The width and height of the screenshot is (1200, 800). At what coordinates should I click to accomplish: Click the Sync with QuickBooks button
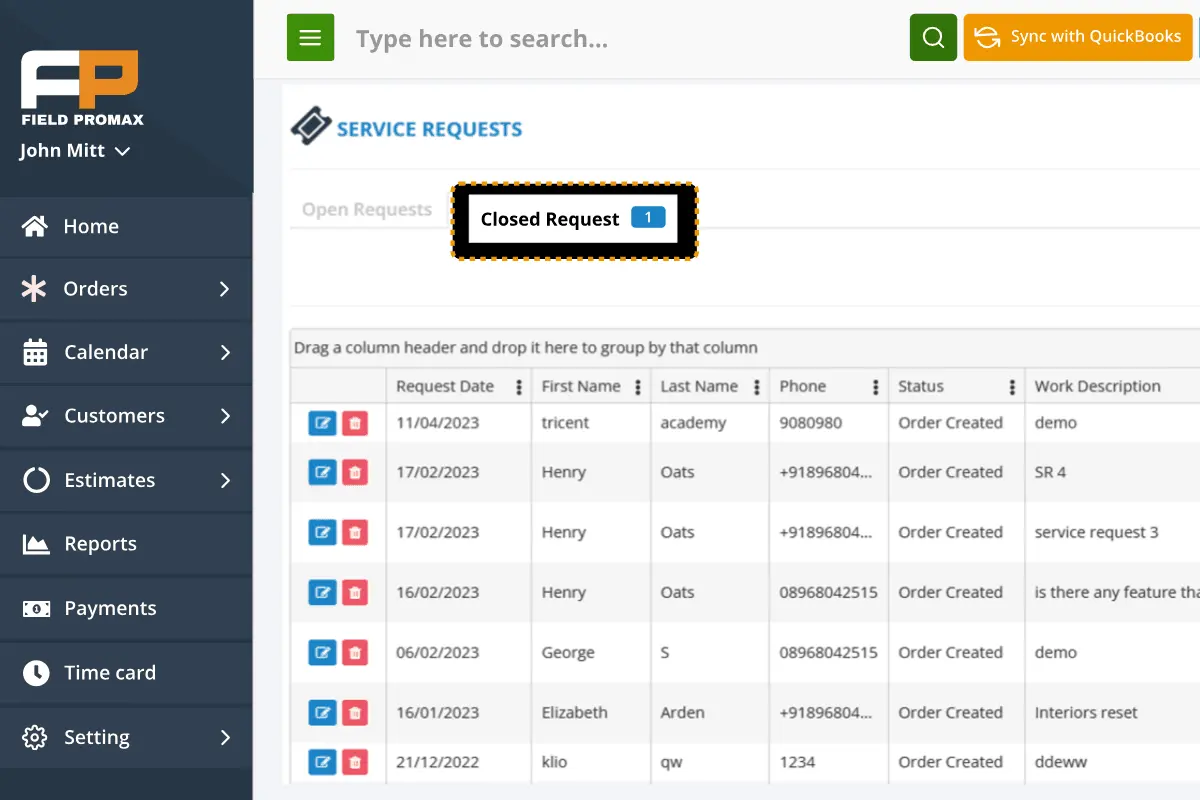[x=1078, y=38]
